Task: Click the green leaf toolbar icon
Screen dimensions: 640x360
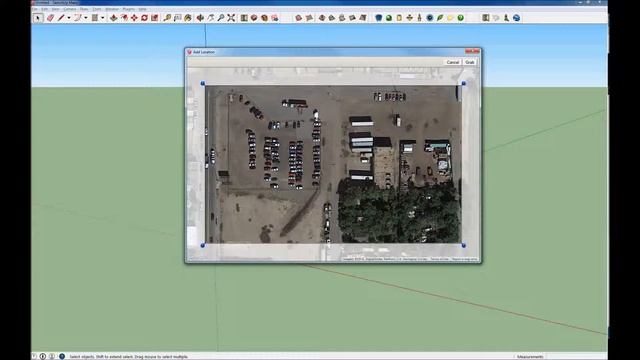Action: [x=440, y=18]
